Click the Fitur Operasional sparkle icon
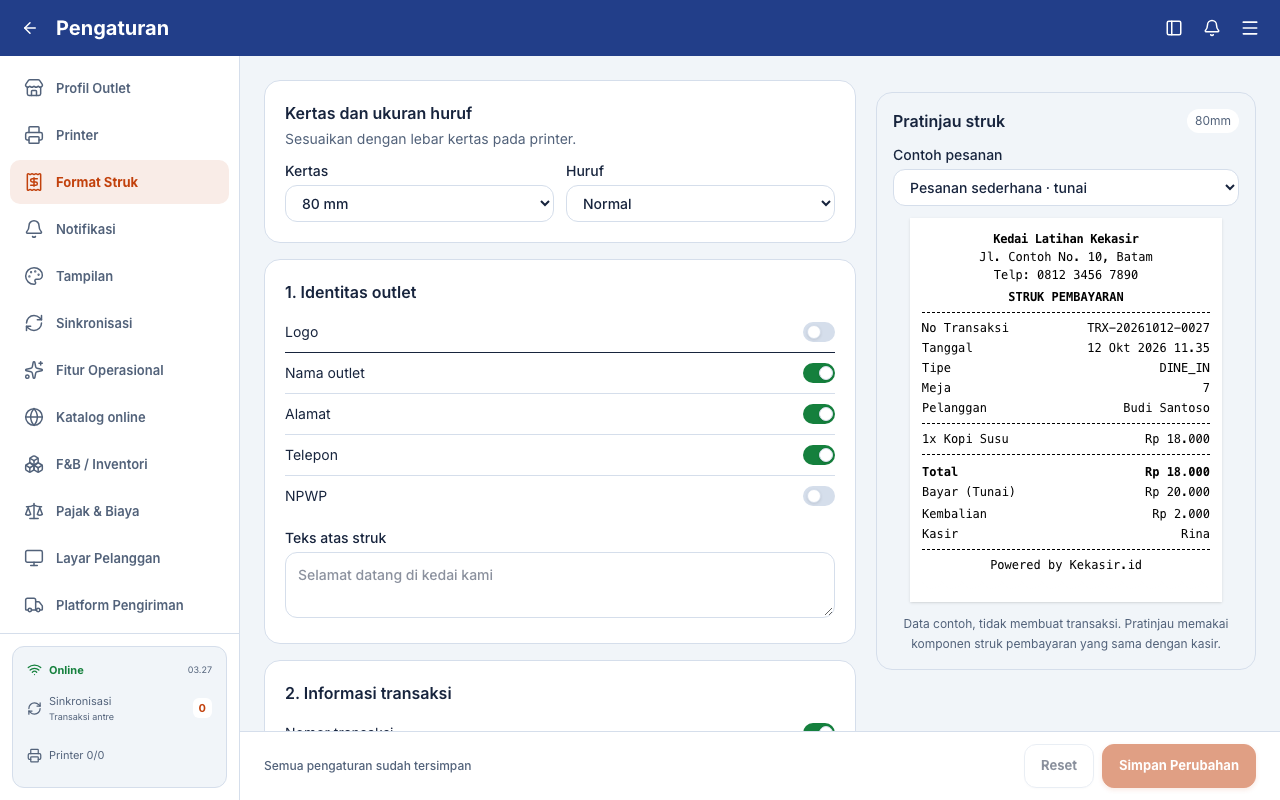1280x800 pixels. 34,370
